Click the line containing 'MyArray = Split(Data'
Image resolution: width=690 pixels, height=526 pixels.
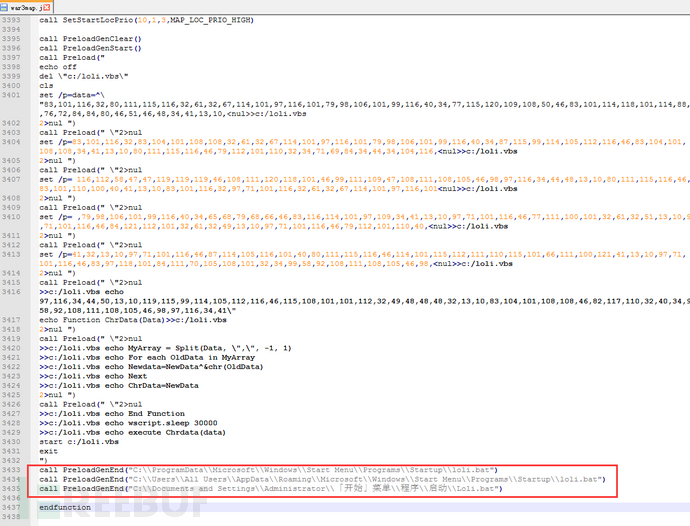165,348
